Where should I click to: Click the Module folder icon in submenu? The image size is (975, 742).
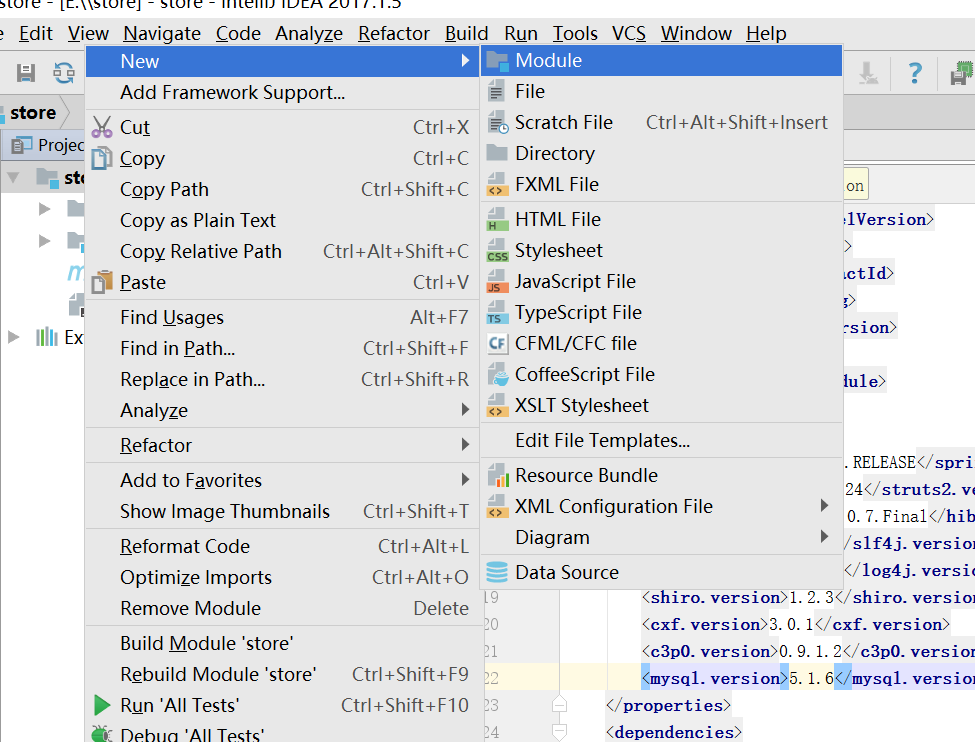[x=497, y=61]
